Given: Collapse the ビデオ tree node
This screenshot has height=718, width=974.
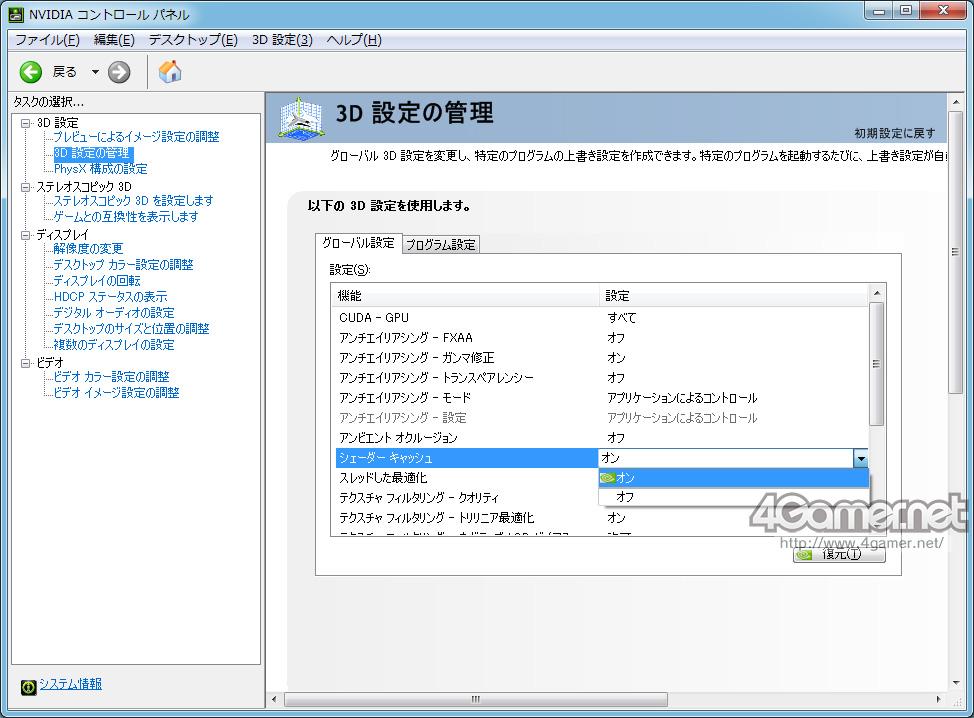Looking at the screenshot, I should pyautogui.click(x=25, y=363).
